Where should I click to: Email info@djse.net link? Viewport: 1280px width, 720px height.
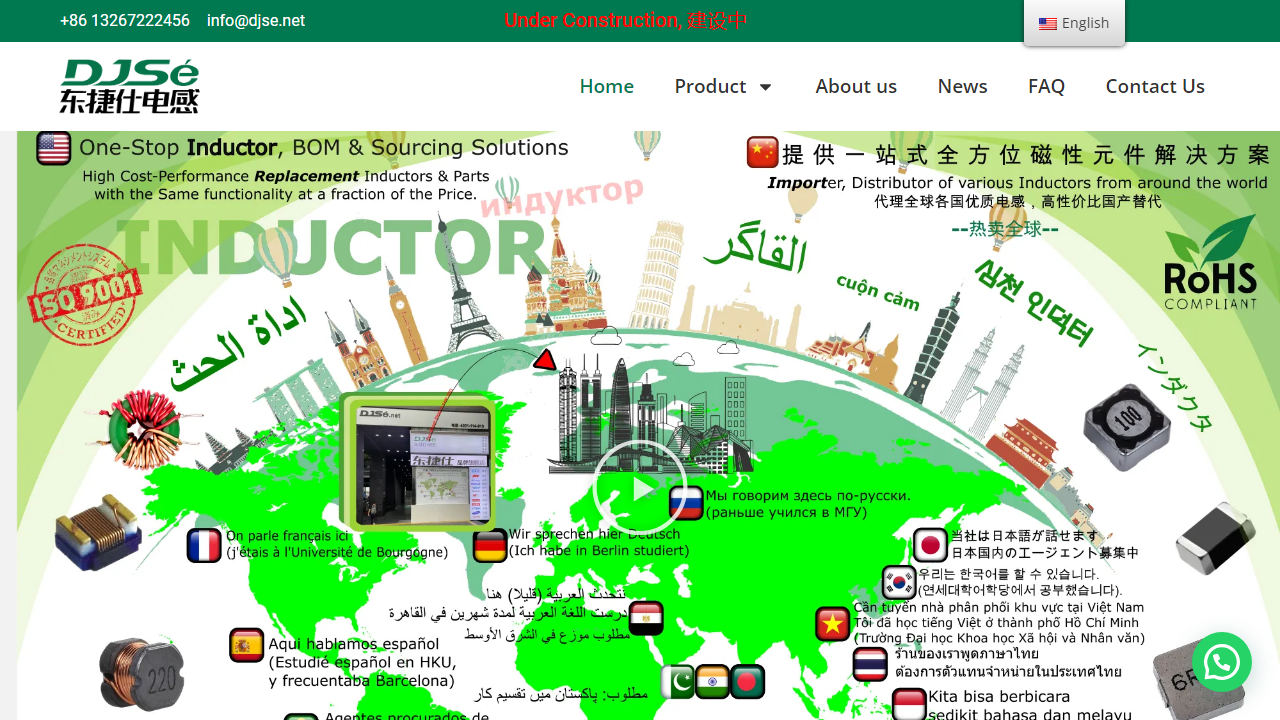click(x=256, y=21)
